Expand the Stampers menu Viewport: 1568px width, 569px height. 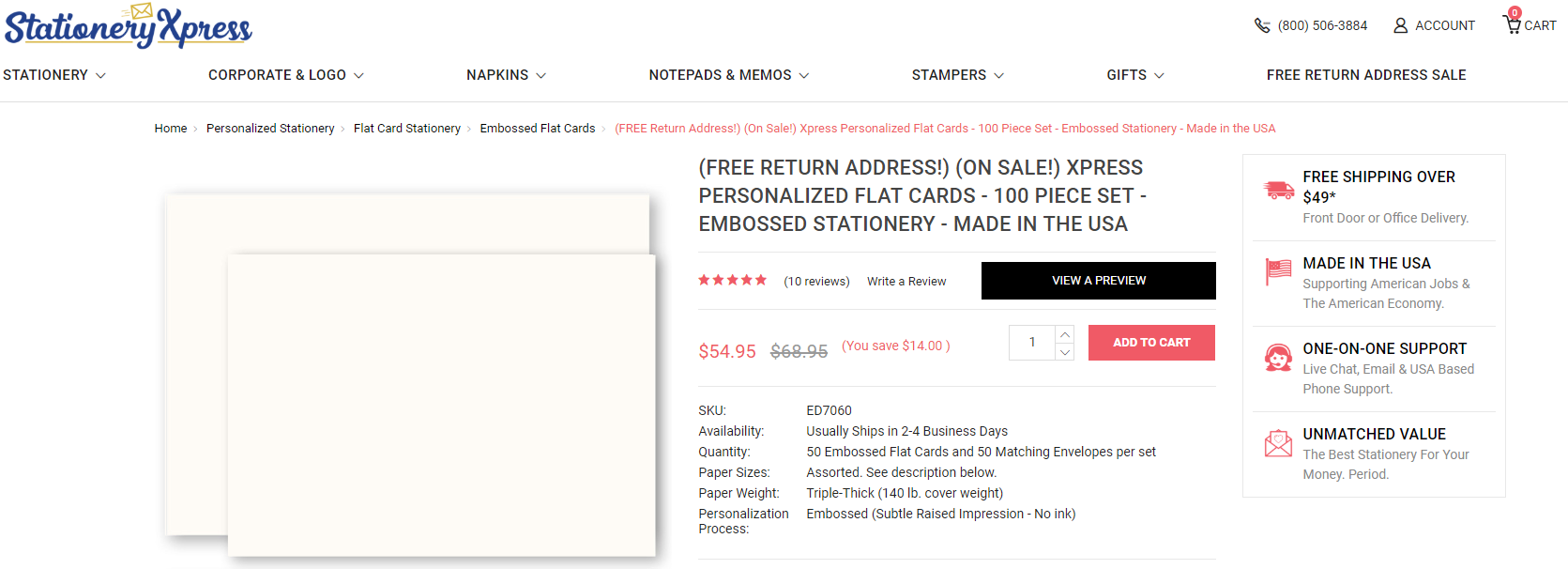[x=958, y=75]
